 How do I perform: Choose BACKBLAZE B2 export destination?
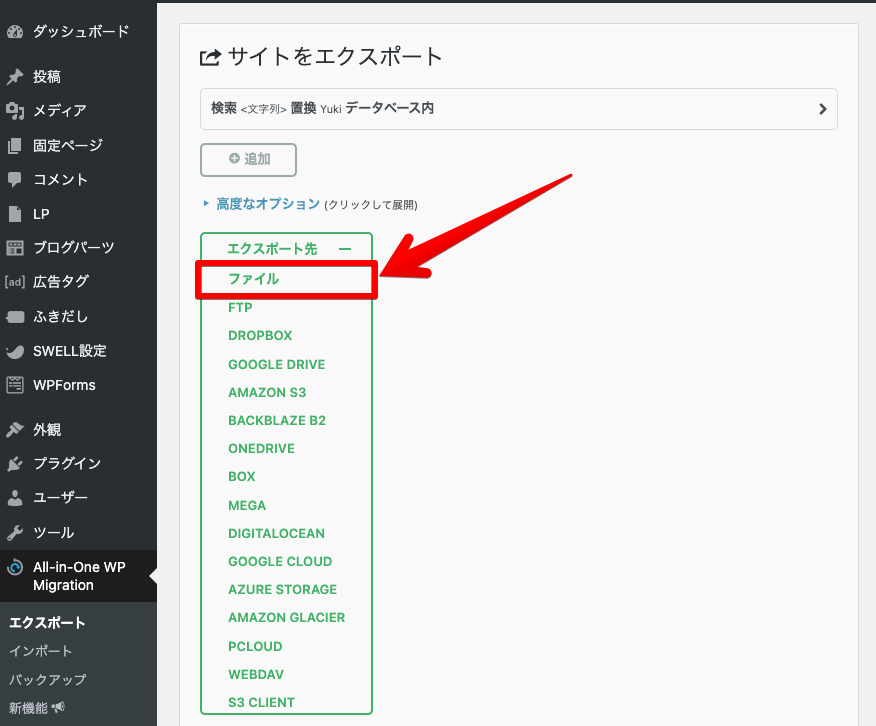point(277,421)
